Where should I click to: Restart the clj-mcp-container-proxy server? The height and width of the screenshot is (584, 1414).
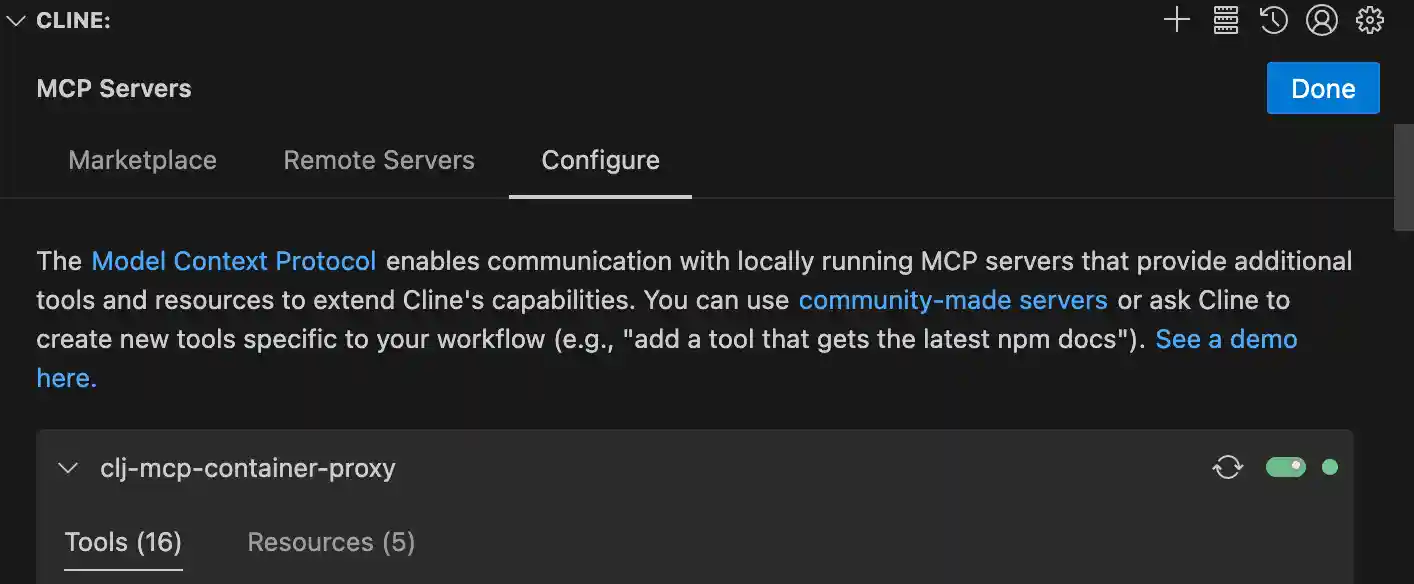tap(1228, 467)
